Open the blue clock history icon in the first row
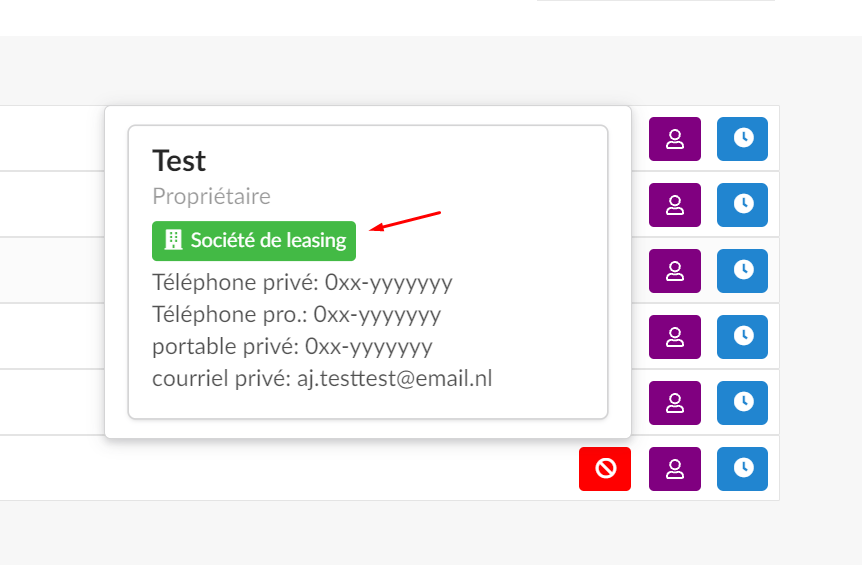 [x=742, y=139]
